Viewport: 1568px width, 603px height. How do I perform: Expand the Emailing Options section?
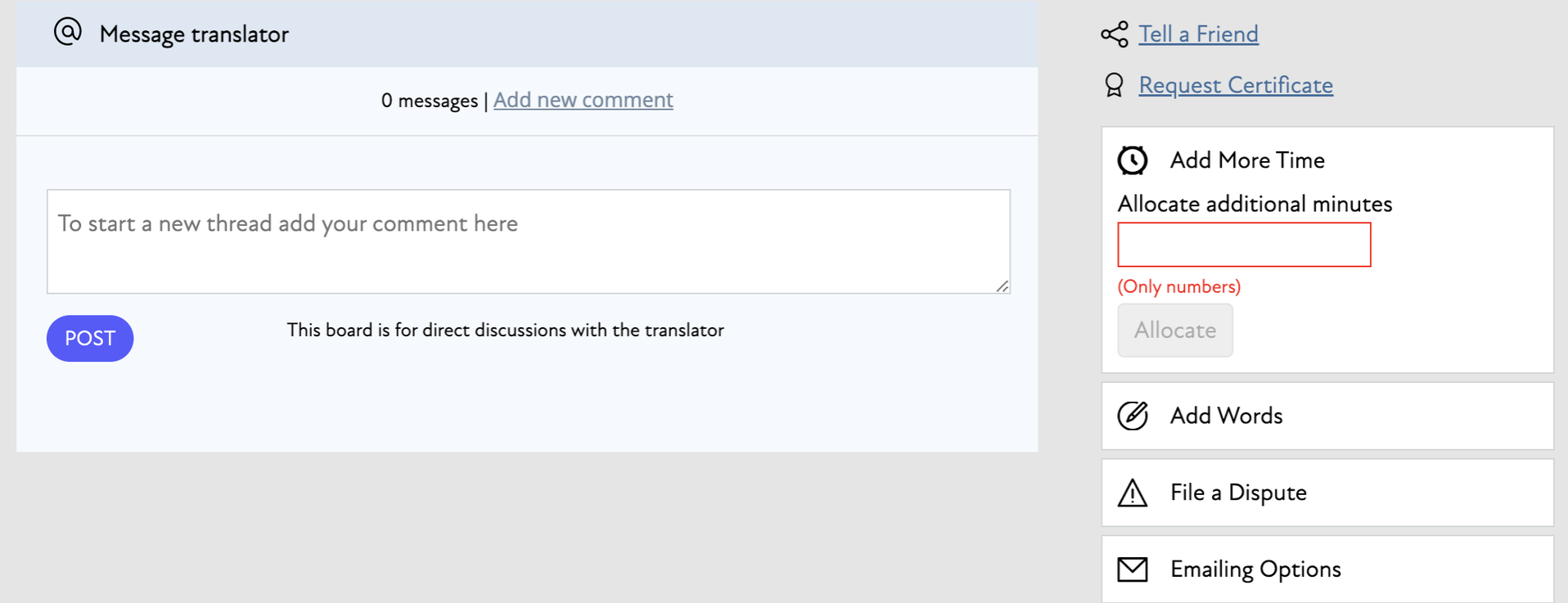pos(1255,569)
